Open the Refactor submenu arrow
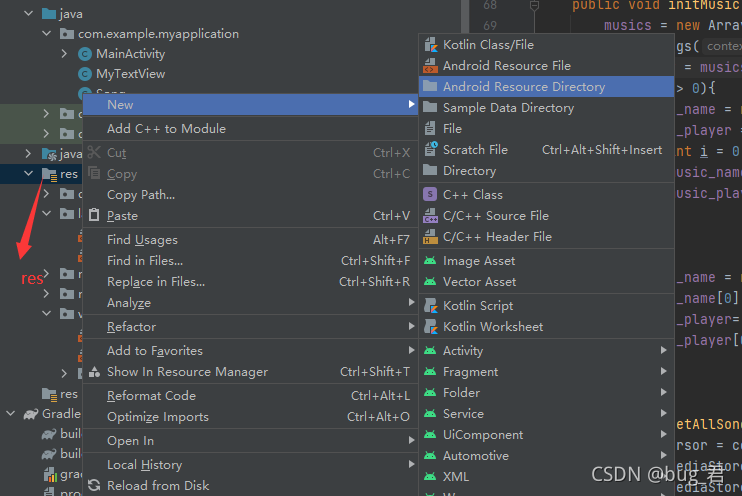 click(x=411, y=326)
